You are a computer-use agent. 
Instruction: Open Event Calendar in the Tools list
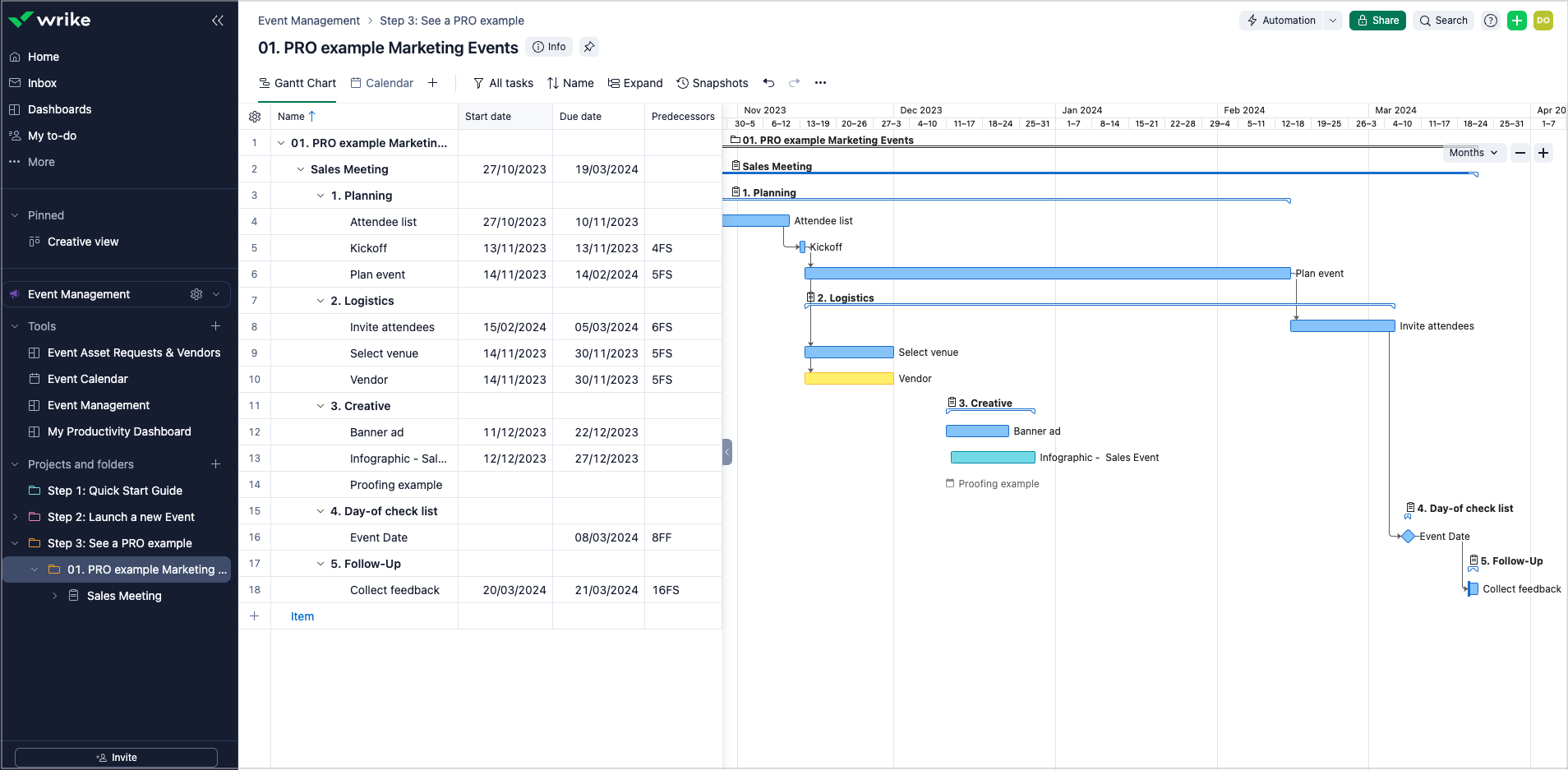[x=87, y=378]
